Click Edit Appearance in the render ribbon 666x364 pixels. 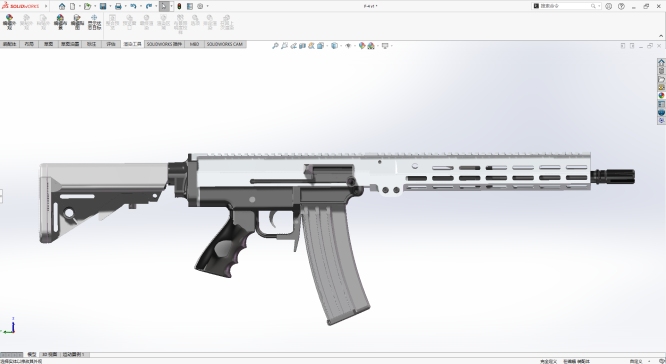click(x=9, y=22)
